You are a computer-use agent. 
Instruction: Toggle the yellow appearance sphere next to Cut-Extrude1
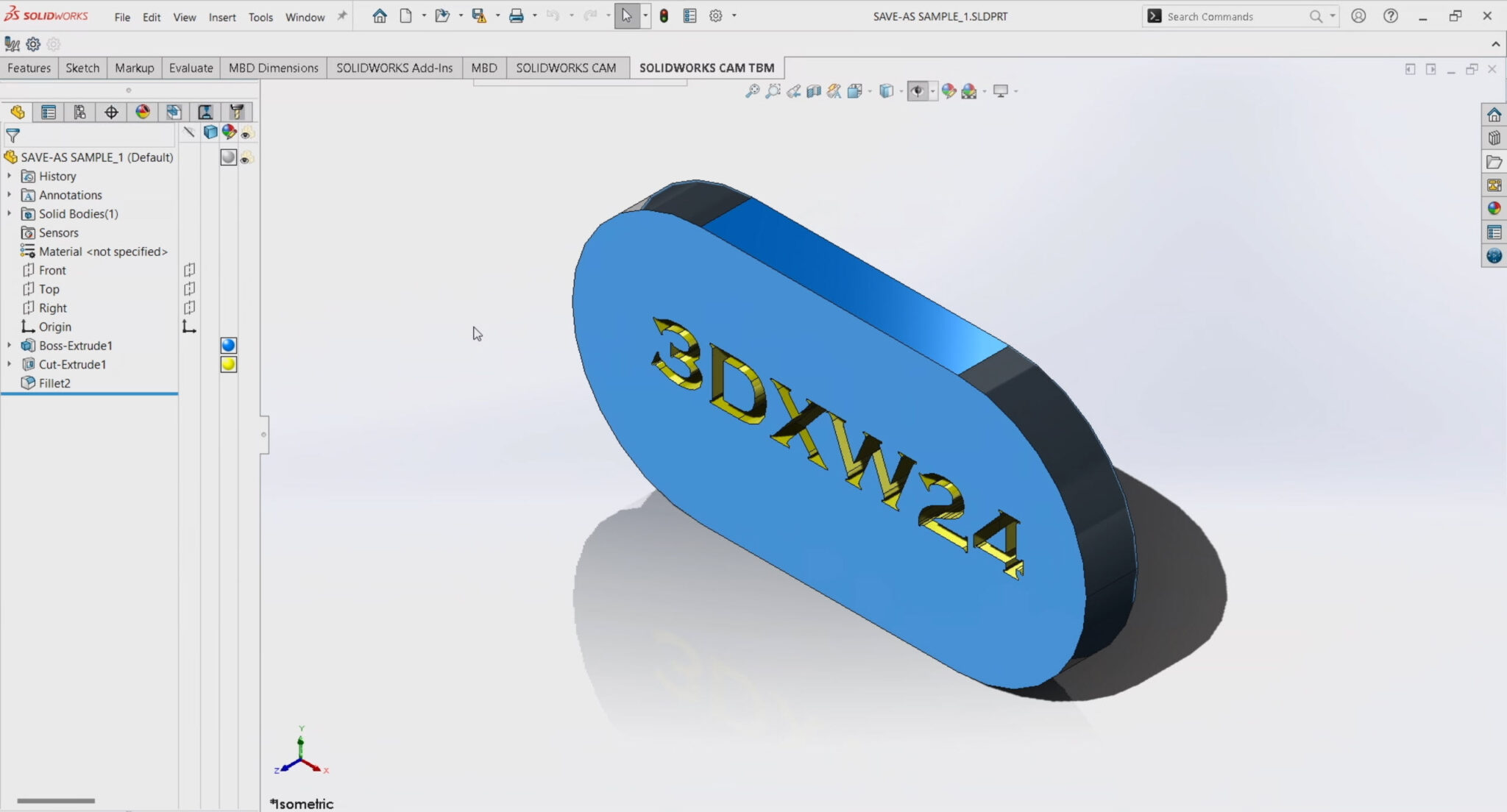pyautogui.click(x=228, y=364)
